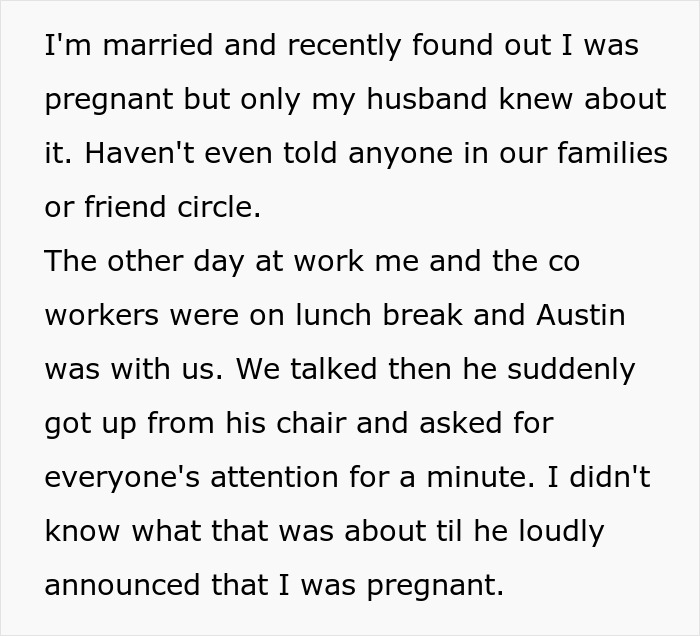Click the word "Haven't" in third line
700x636 pixels.
point(140,153)
